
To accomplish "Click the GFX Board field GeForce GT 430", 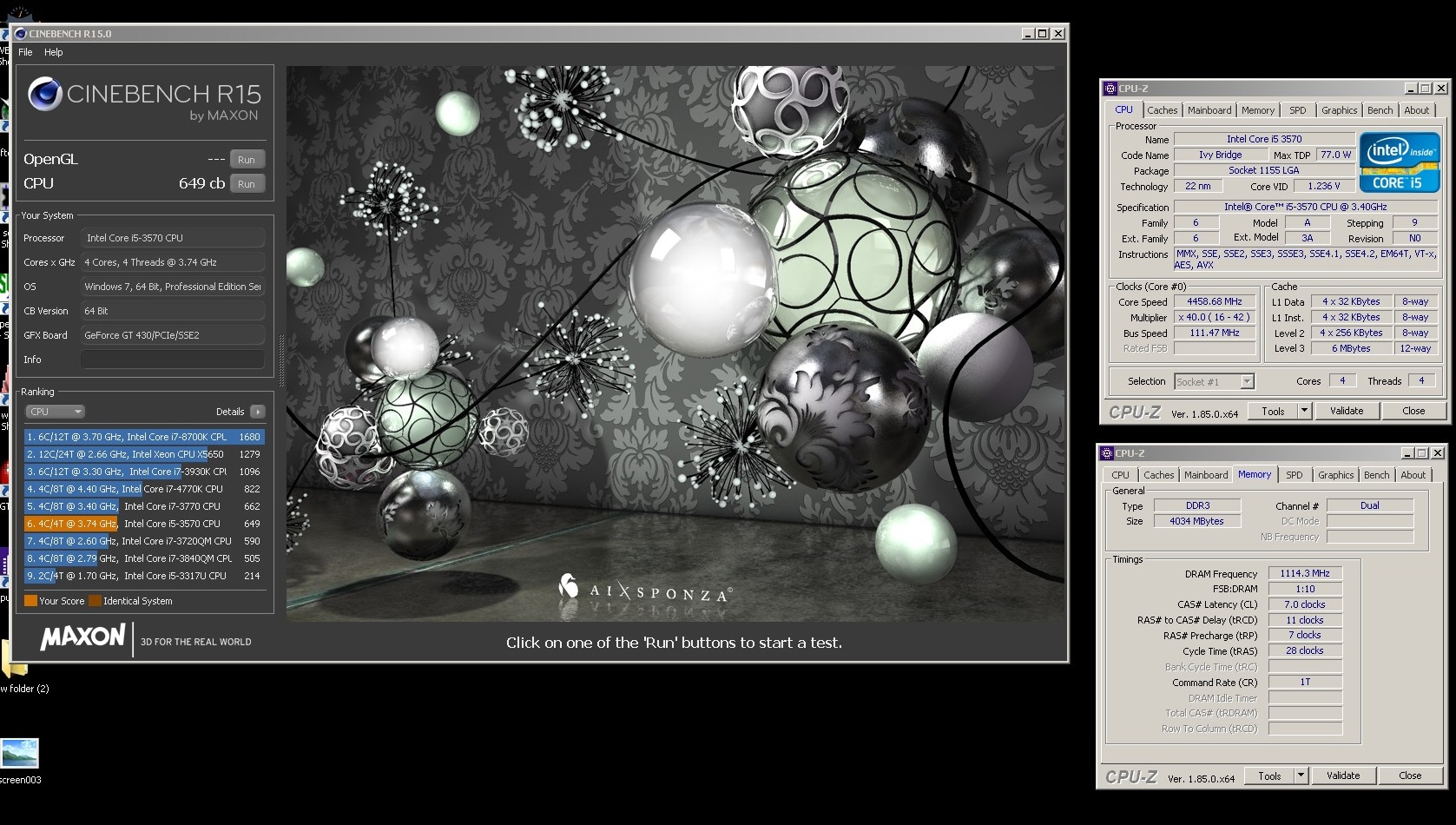I will (x=173, y=335).
